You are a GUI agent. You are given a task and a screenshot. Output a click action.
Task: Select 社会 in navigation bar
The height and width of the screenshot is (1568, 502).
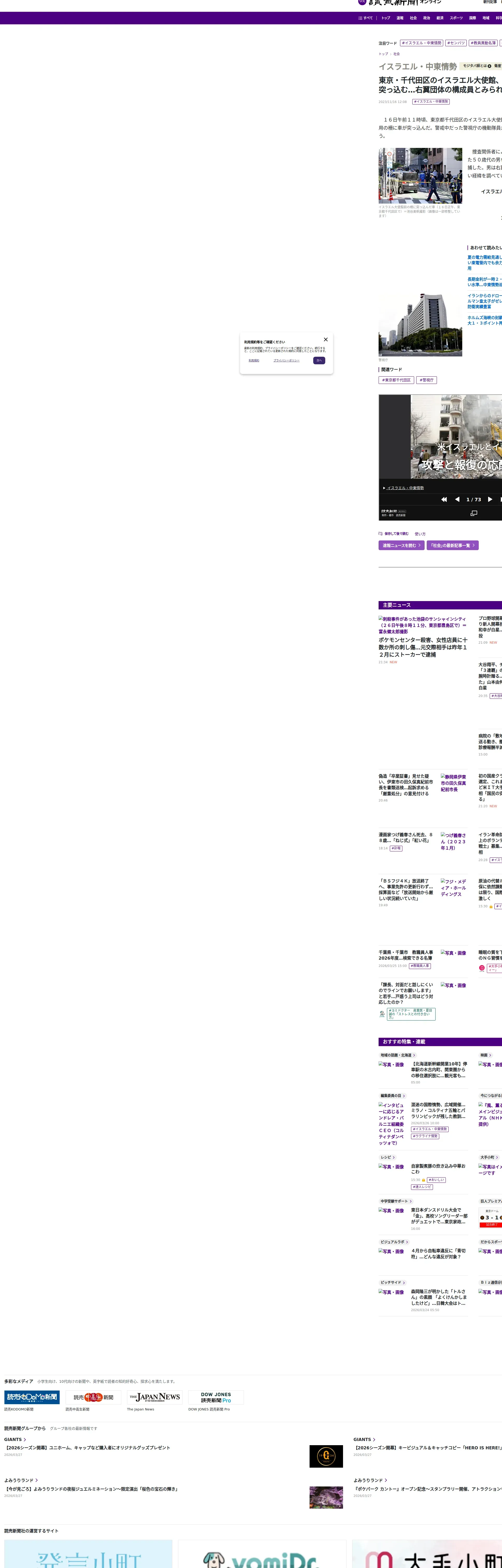(413, 18)
